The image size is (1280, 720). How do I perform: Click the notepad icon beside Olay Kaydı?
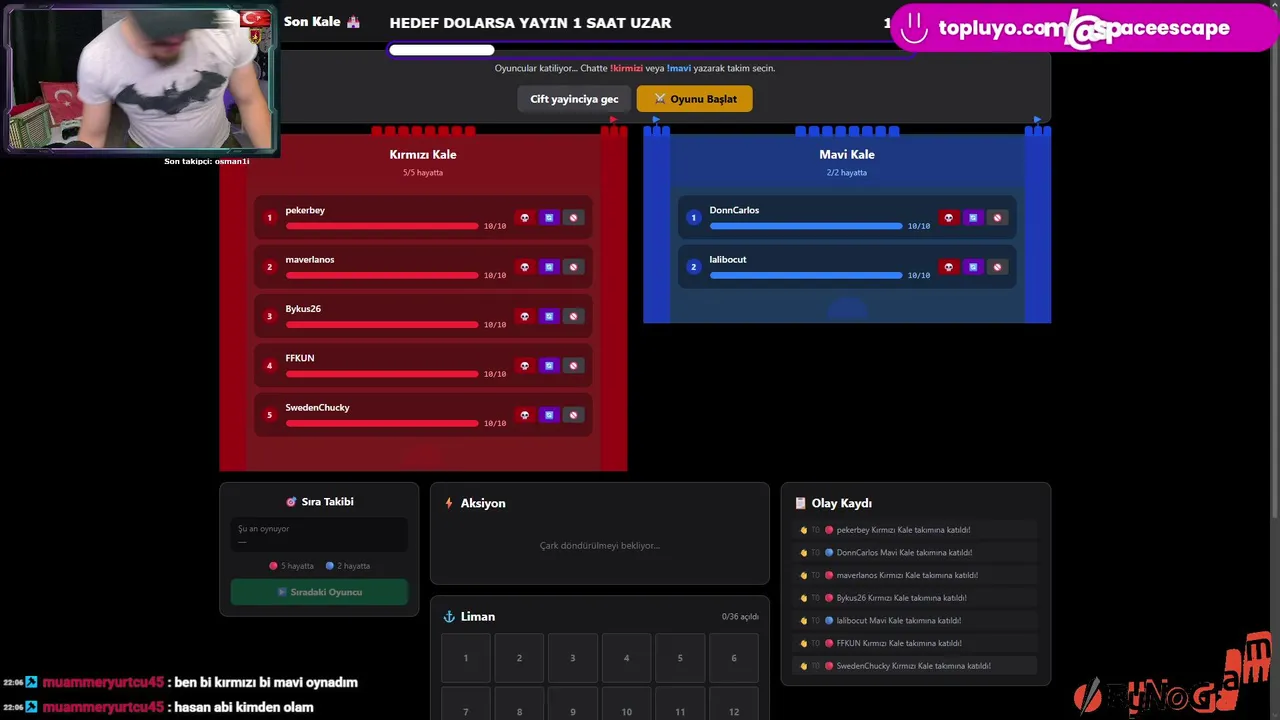pyautogui.click(x=800, y=503)
